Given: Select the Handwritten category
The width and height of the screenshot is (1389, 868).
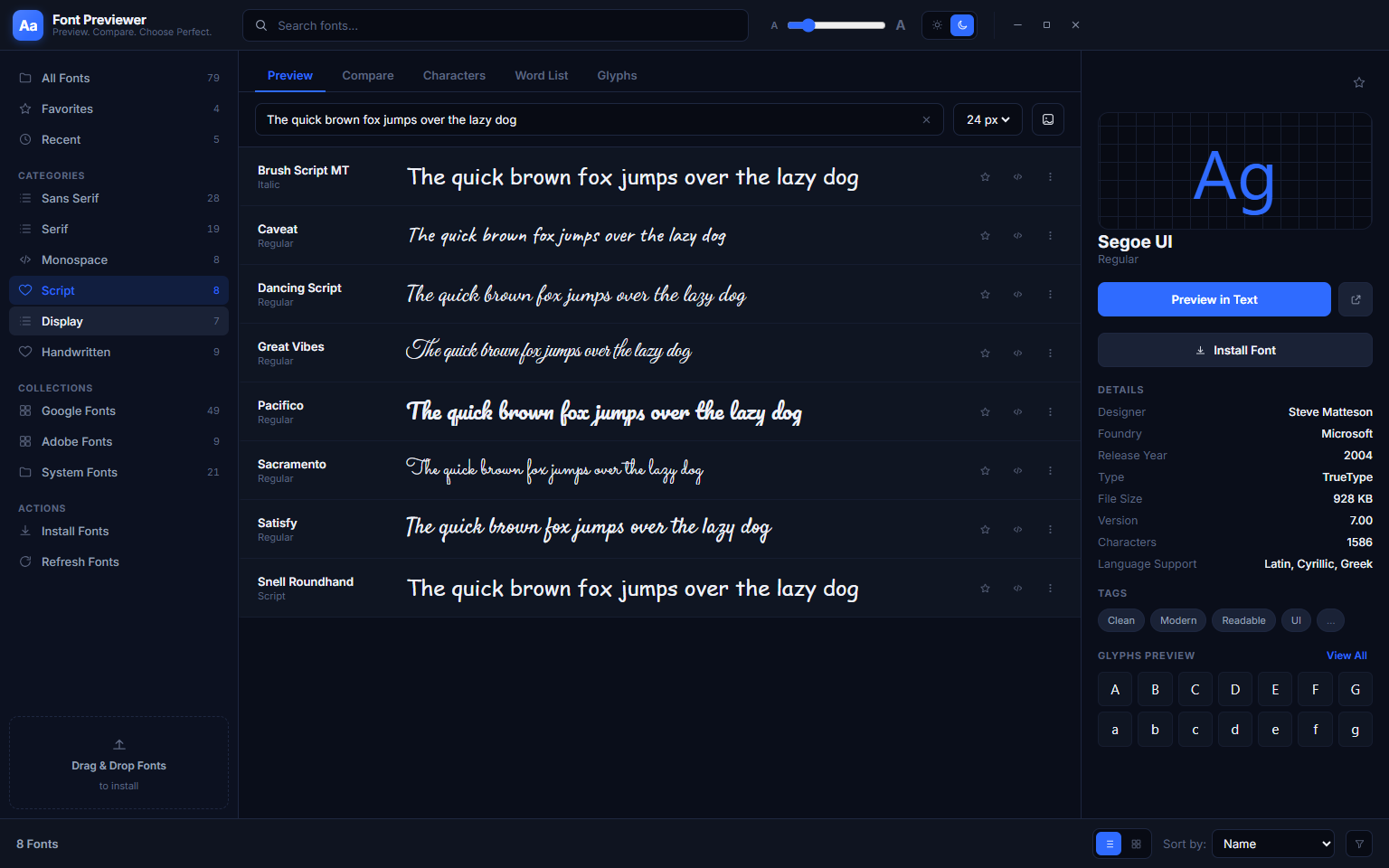Looking at the screenshot, I should click(118, 353).
